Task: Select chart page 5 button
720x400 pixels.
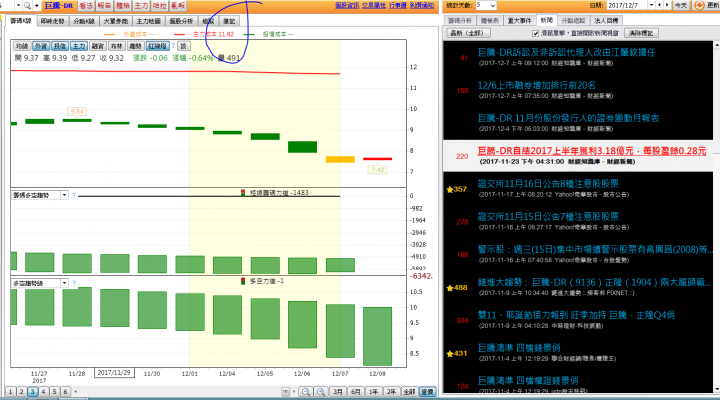Action: click(x=54, y=392)
